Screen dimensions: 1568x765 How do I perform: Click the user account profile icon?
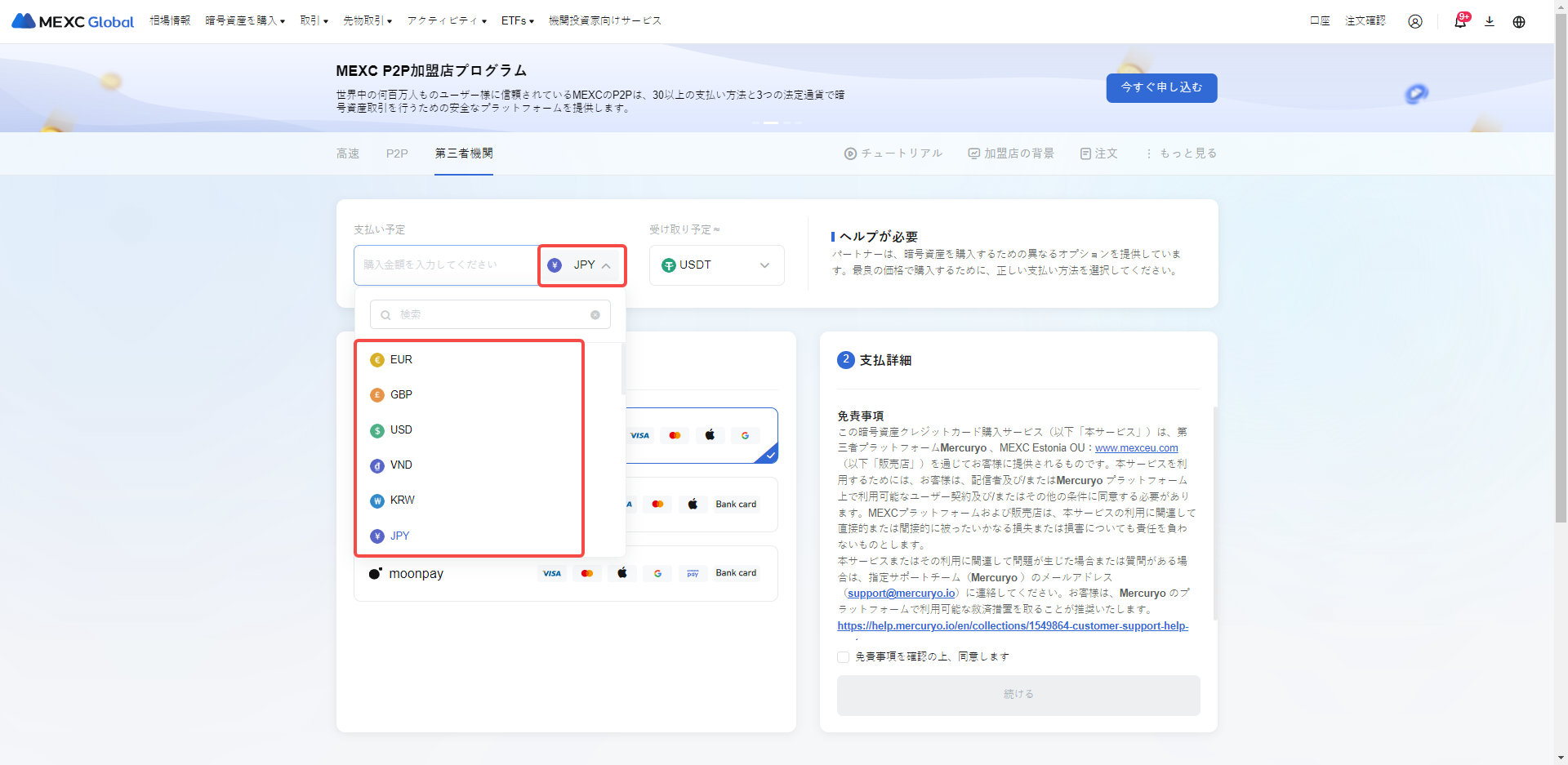1414,21
